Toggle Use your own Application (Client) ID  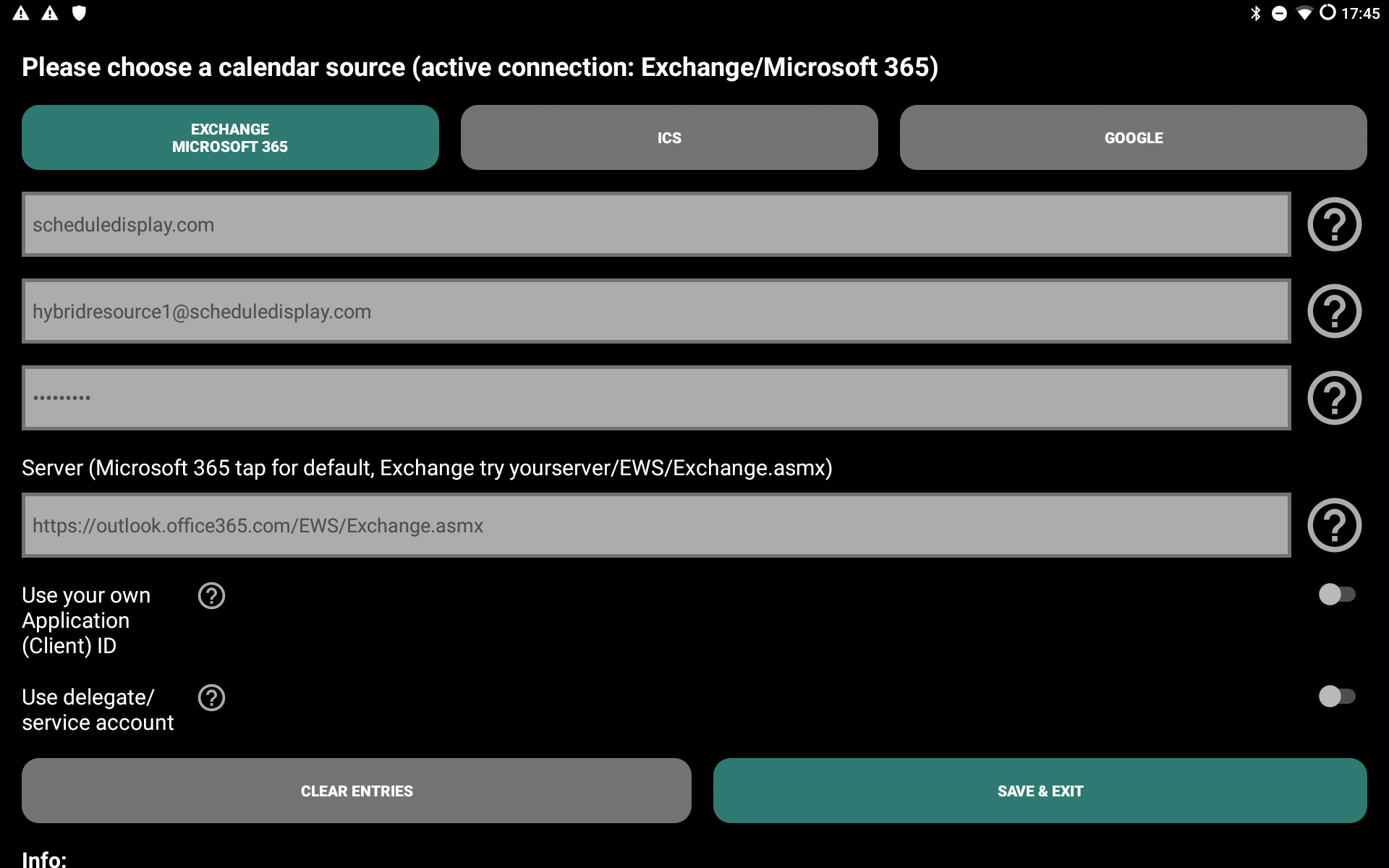(1337, 595)
